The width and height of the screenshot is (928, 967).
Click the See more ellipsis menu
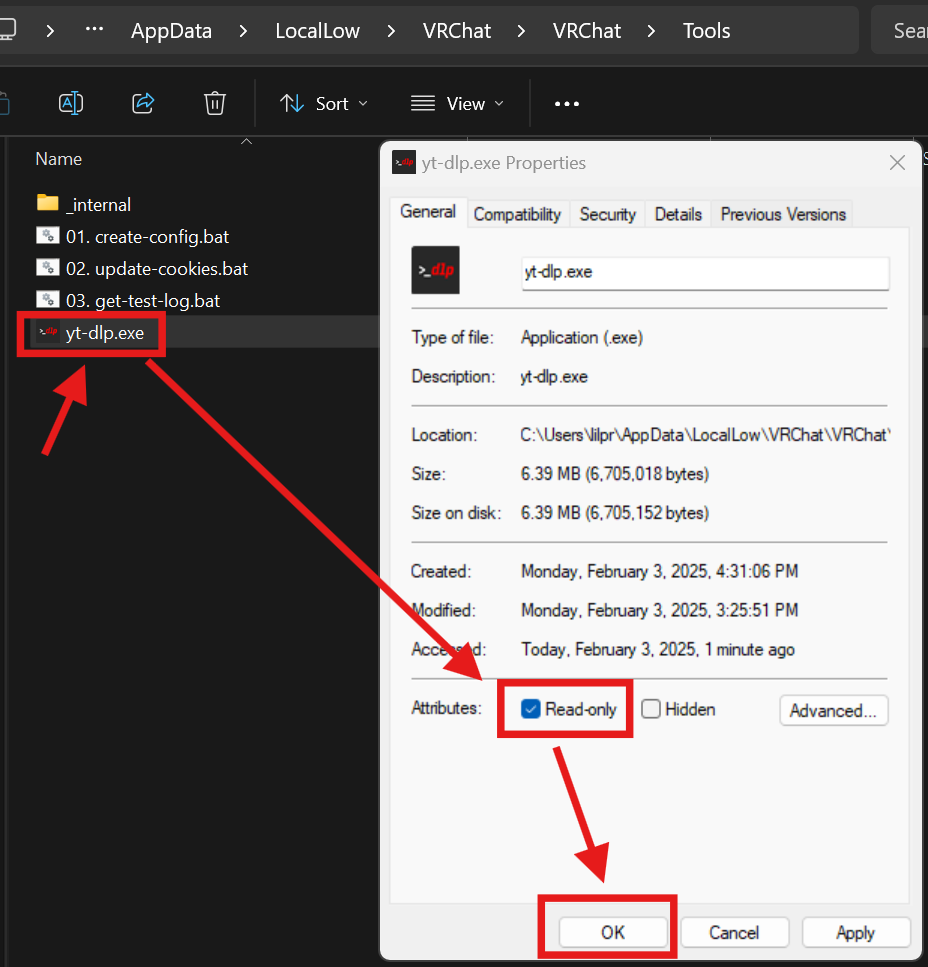566,103
